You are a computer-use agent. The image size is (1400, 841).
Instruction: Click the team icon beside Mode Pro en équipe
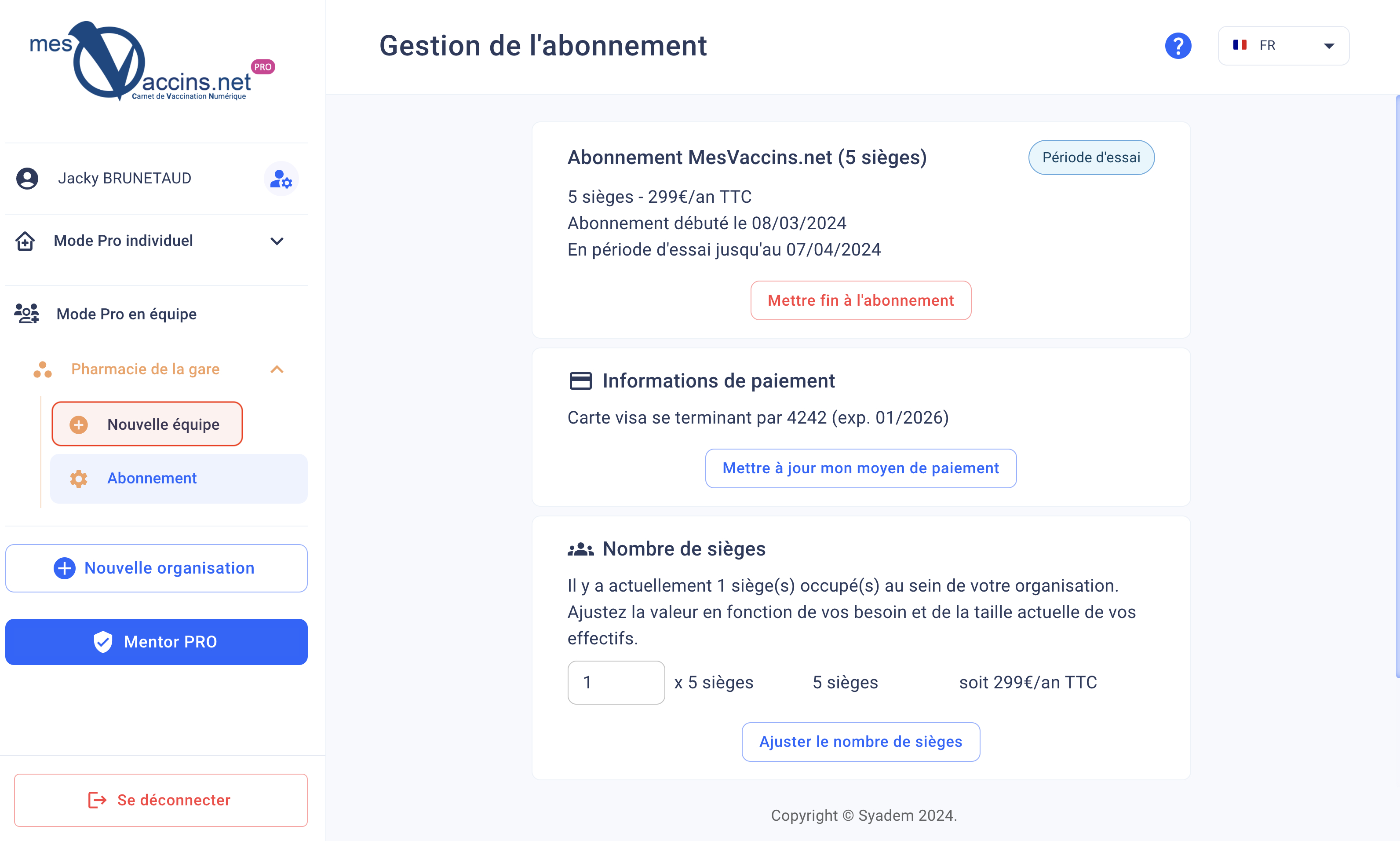(x=27, y=313)
